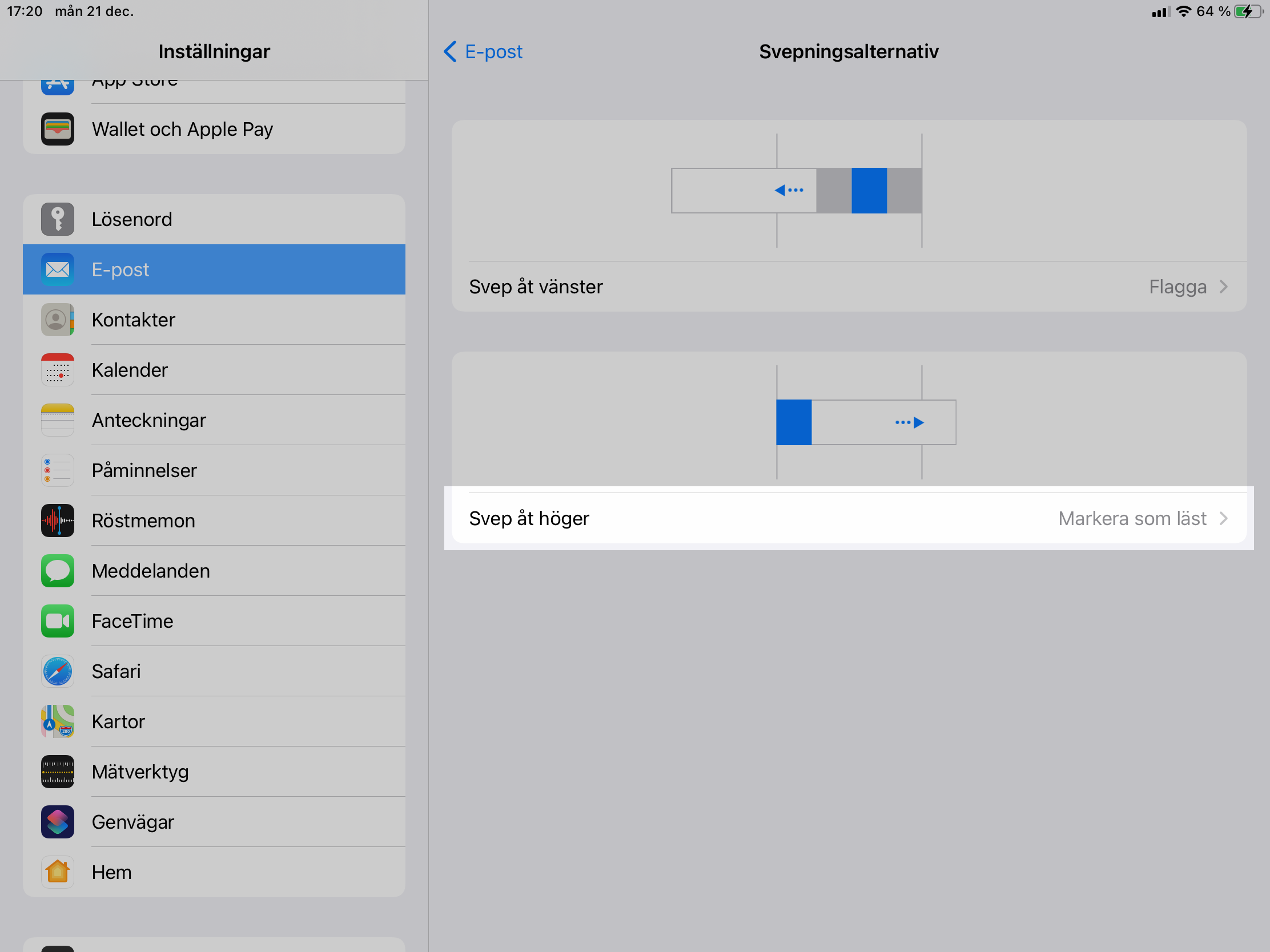Tap the Wallet app icon
1270x952 pixels.
pyautogui.click(x=58, y=129)
